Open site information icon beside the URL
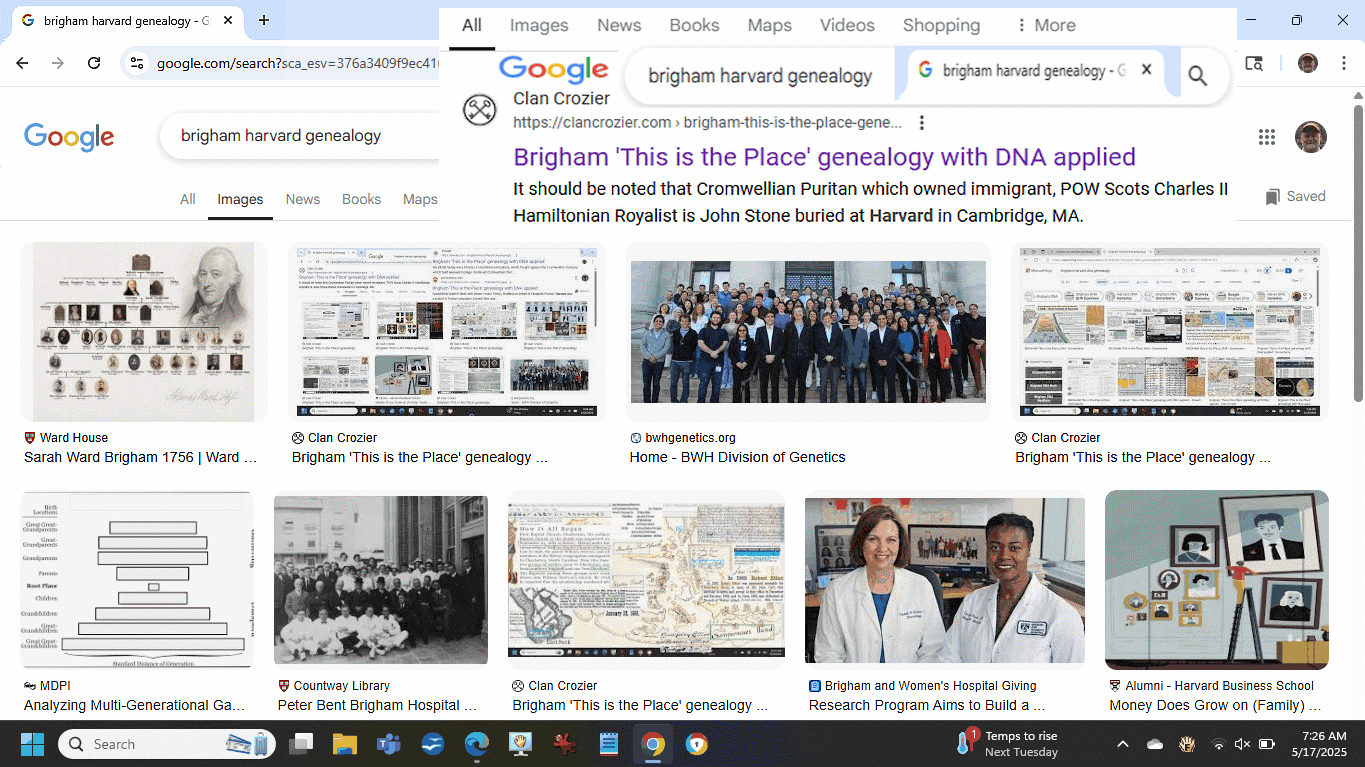 pos(138,63)
